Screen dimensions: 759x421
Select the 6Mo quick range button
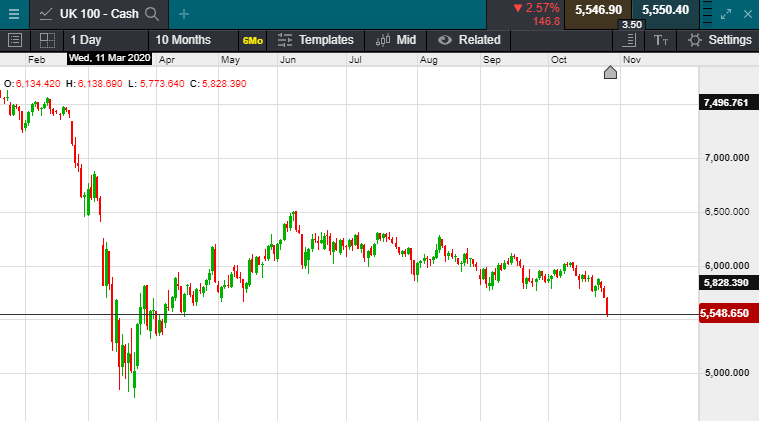[253, 41]
